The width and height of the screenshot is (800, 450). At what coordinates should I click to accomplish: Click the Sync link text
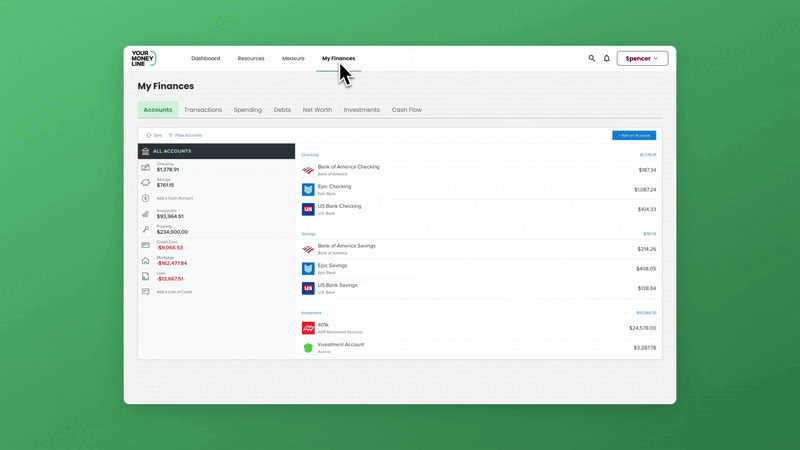pyautogui.click(x=158, y=135)
